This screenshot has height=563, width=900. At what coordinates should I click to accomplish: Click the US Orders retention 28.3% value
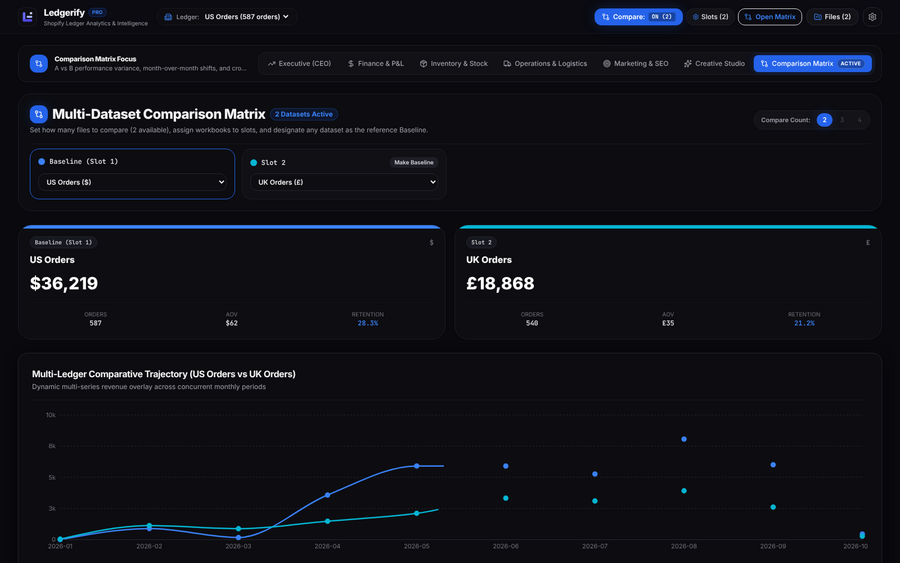pos(367,323)
